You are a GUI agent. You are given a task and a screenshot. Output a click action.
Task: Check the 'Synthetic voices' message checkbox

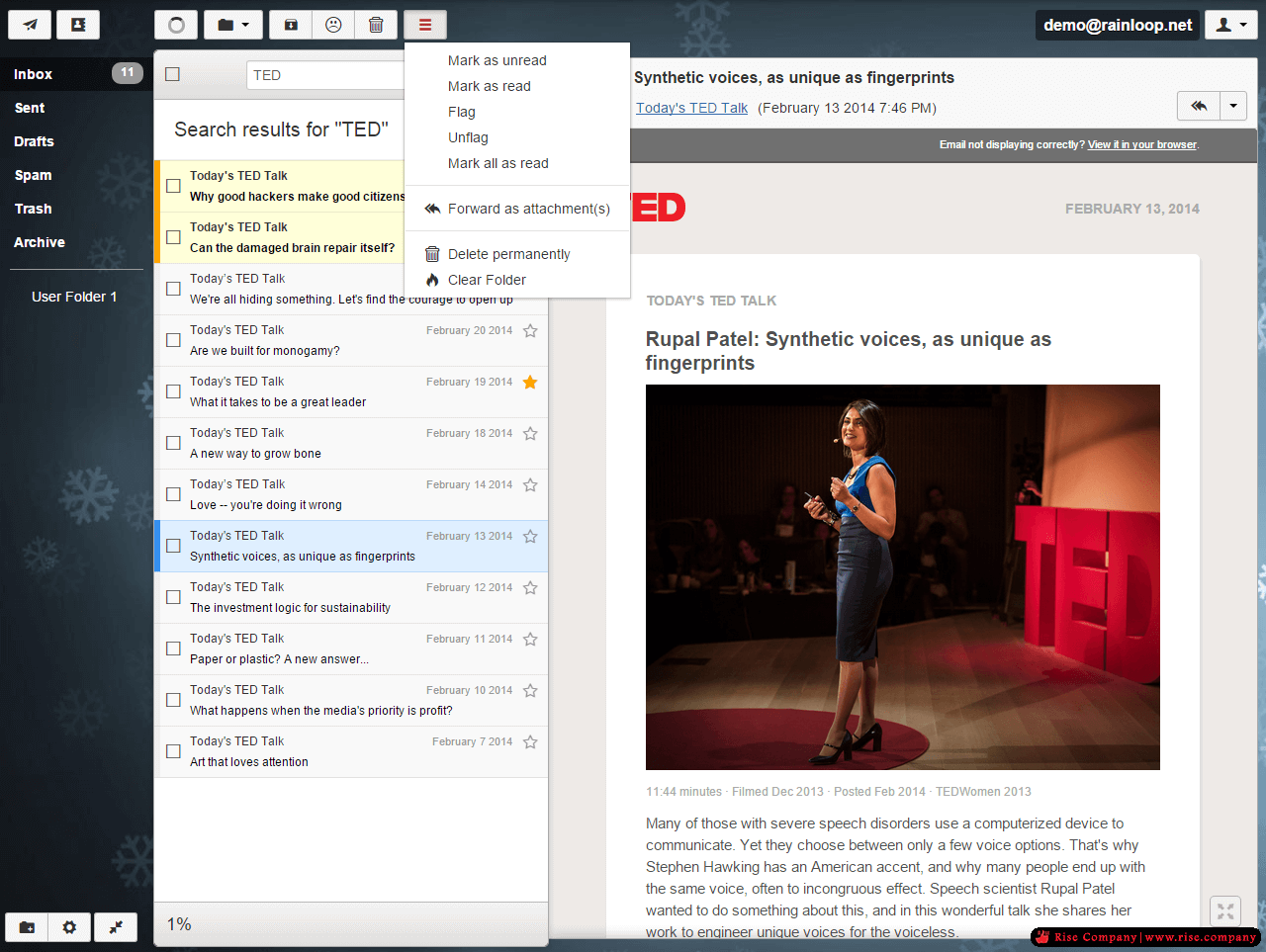[173, 546]
